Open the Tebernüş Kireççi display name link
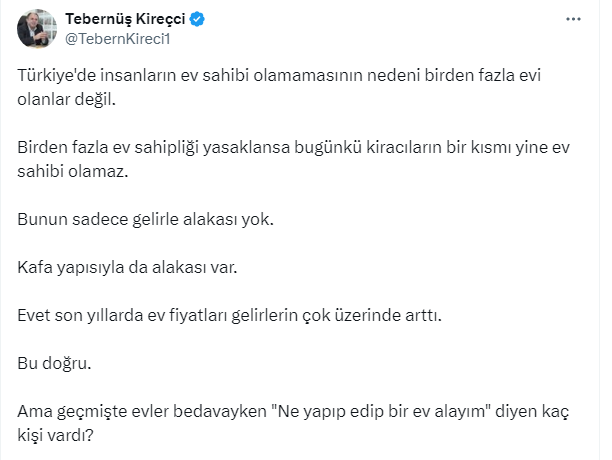The width and height of the screenshot is (612, 460). tap(127, 20)
